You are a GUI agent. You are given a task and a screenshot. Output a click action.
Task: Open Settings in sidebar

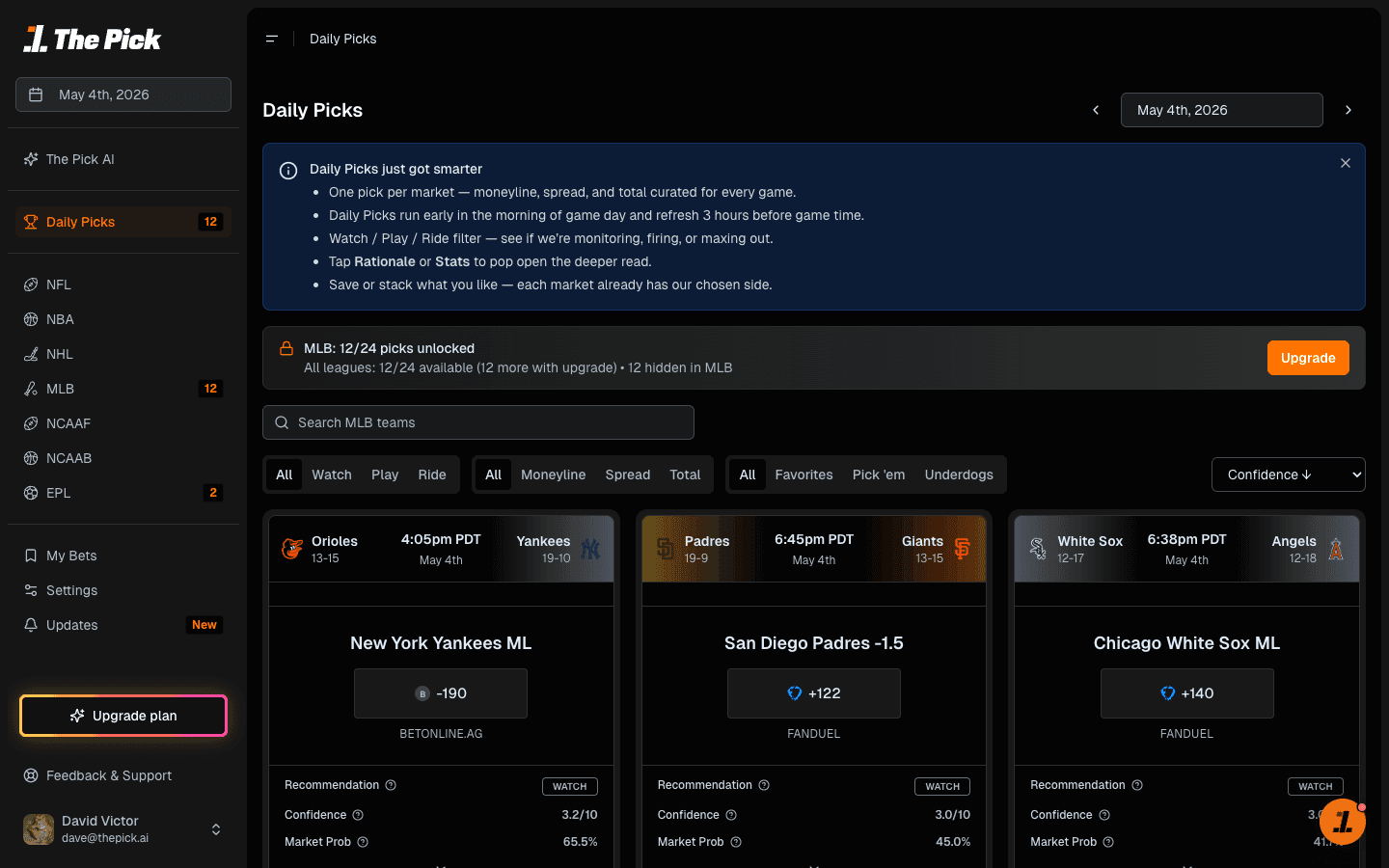coord(123,590)
